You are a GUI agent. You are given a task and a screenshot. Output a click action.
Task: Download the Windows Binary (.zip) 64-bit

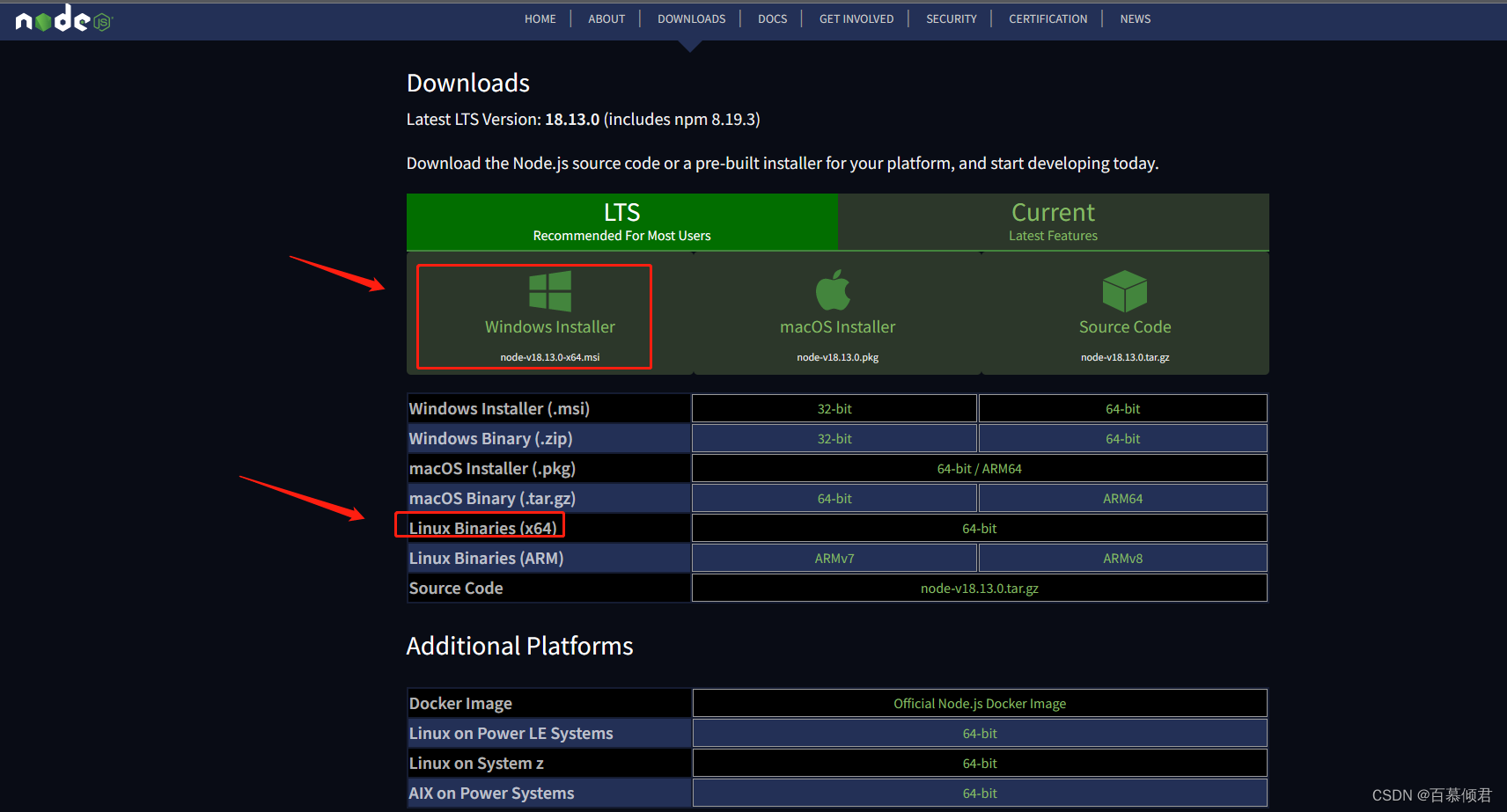point(1123,438)
